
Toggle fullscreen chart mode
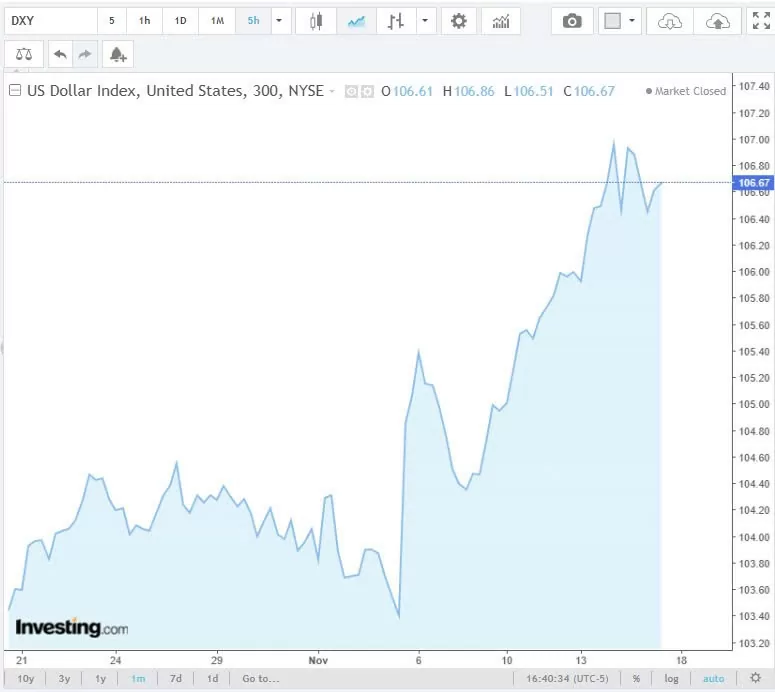(x=760, y=21)
